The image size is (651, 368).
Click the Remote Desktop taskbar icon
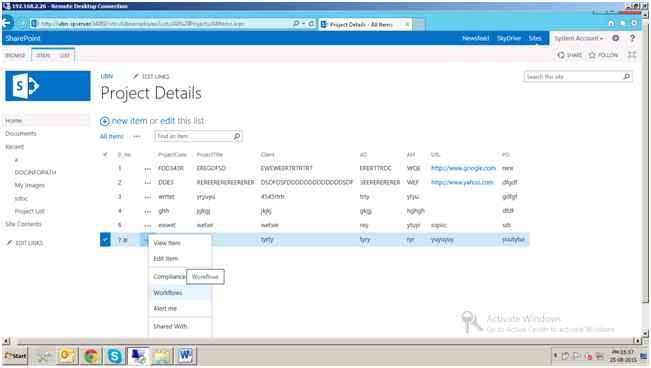coord(138,356)
